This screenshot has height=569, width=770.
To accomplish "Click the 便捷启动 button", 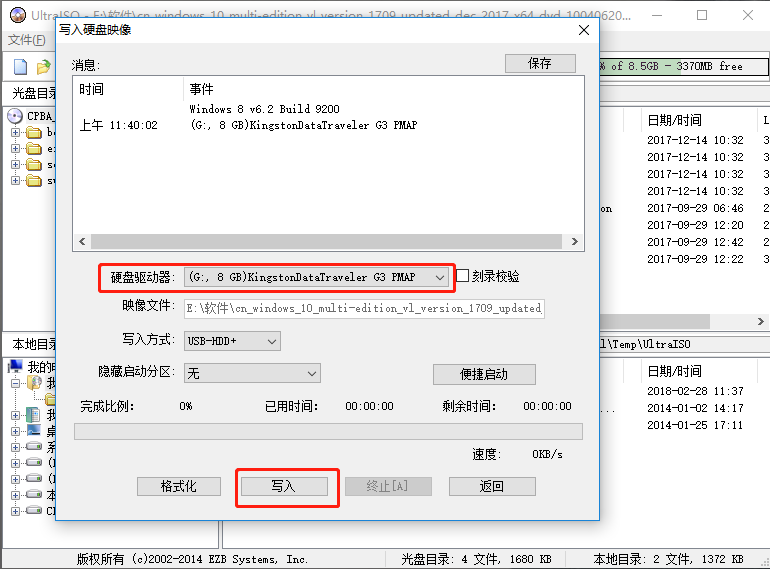I will pyautogui.click(x=484, y=375).
